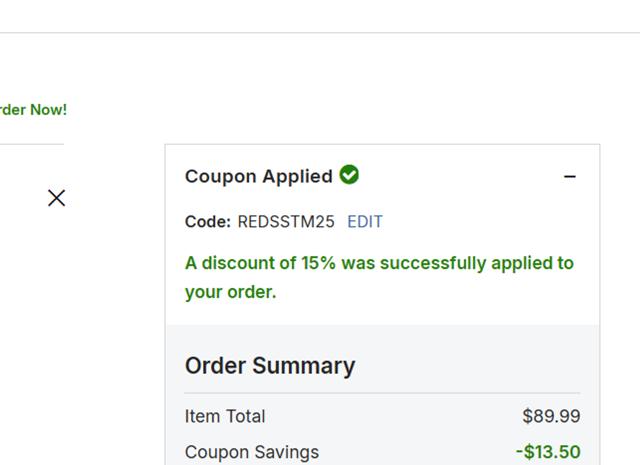Click EDIT next to the coupon code
The height and width of the screenshot is (465, 640).
(365, 222)
